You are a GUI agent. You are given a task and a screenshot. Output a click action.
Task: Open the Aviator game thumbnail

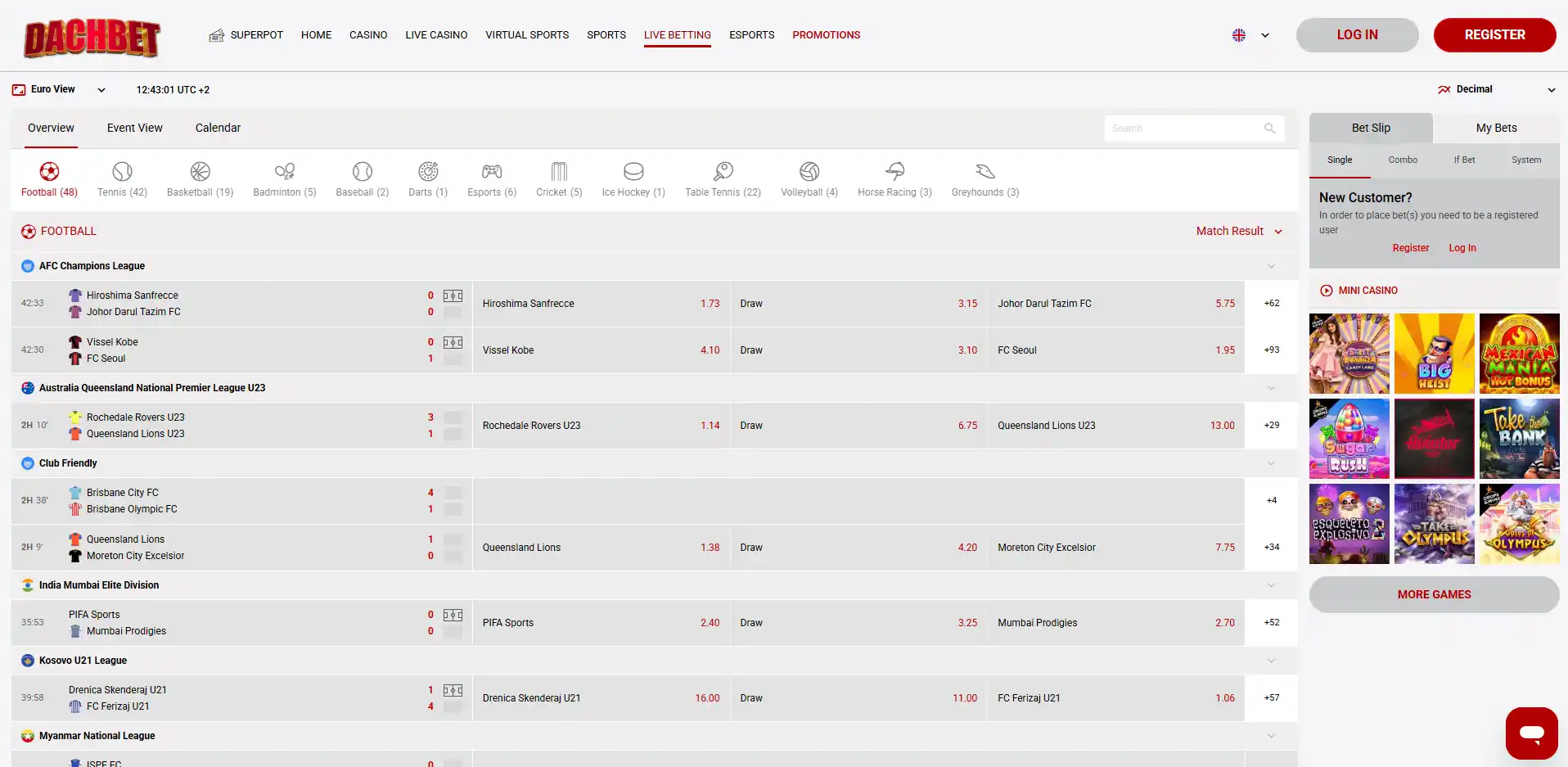pos(1434,439)
